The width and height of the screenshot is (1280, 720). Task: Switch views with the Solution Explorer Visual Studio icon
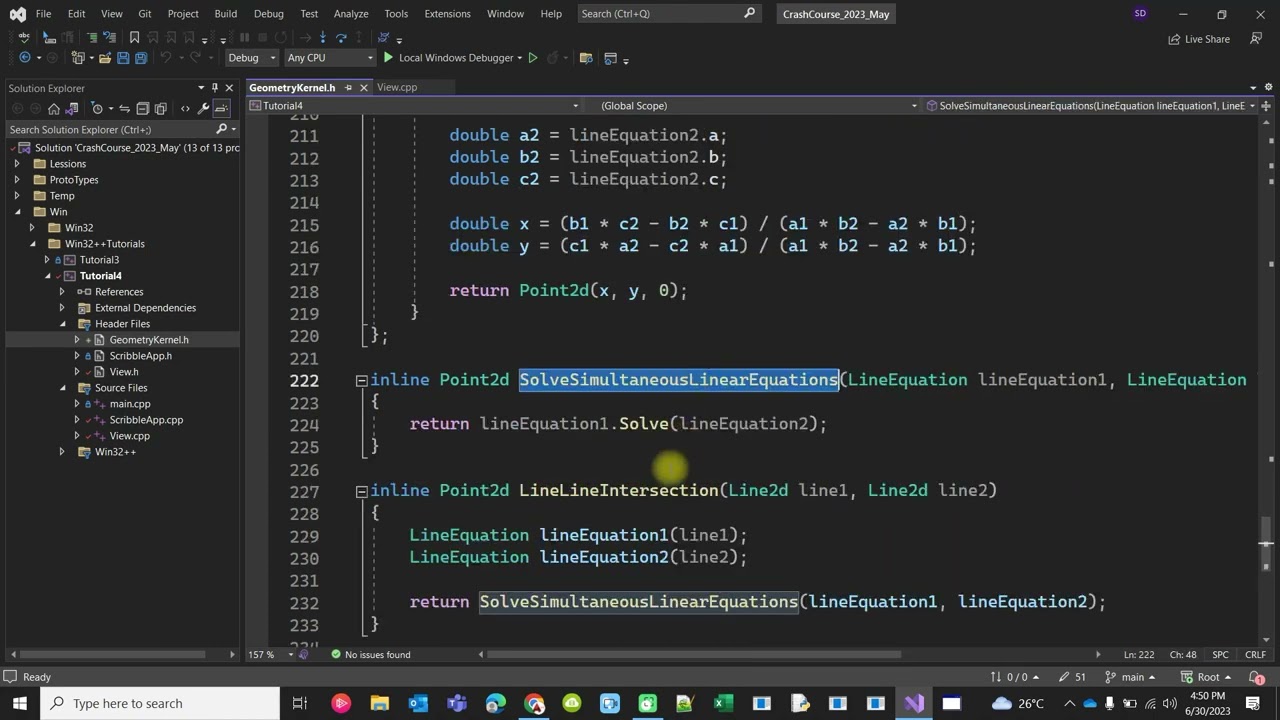pos(72,108)
